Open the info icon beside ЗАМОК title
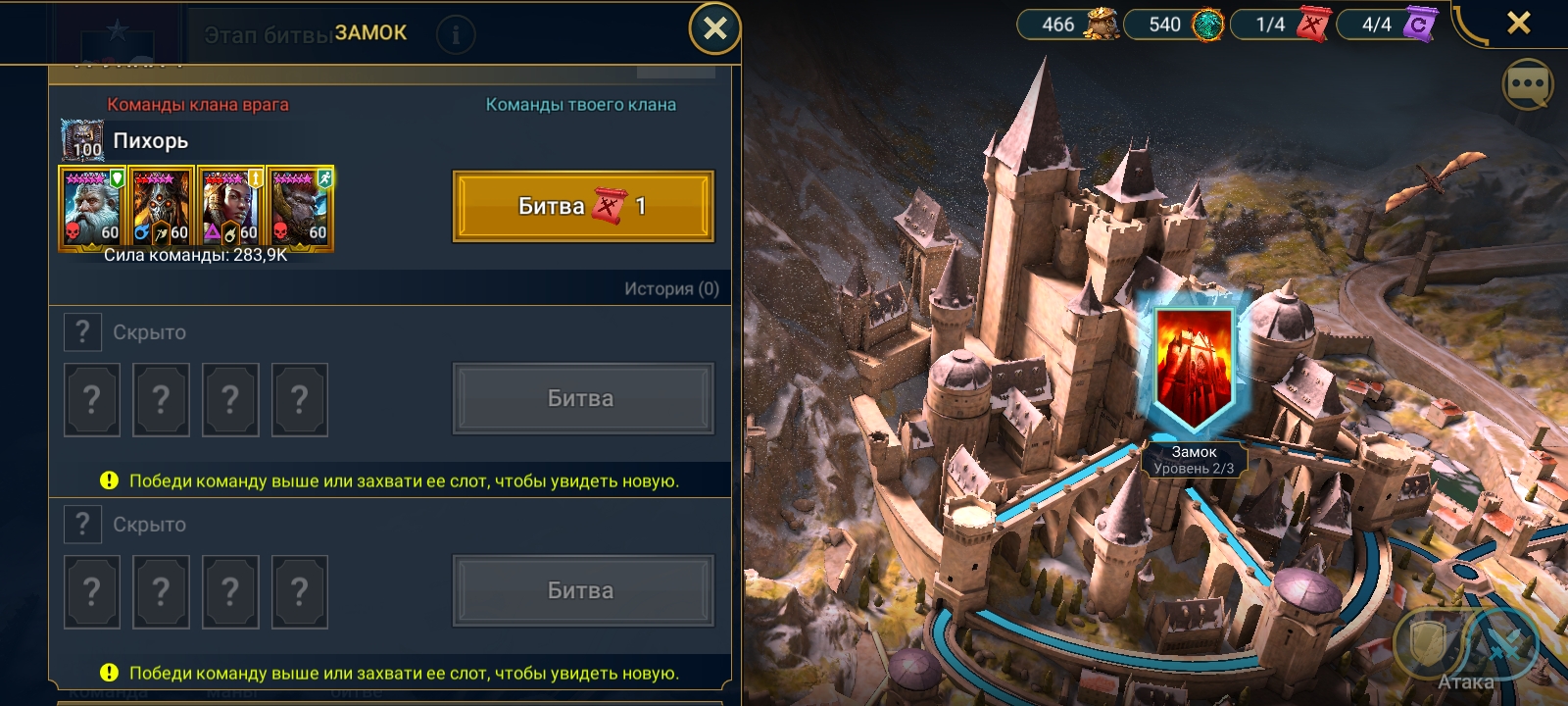1568x706 pixels. coord(455,35)
